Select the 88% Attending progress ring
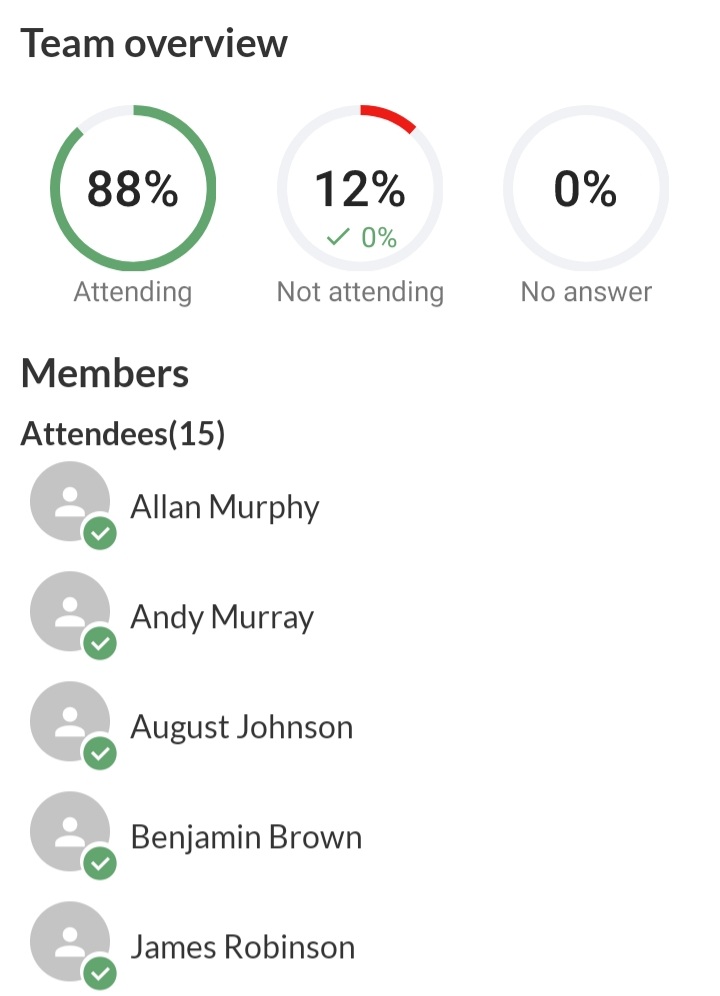 133,188
